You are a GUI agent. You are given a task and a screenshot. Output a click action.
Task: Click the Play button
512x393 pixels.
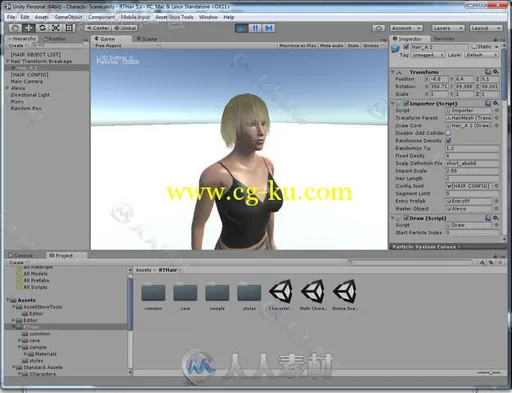pyautogui.click(x=241, y=28)
